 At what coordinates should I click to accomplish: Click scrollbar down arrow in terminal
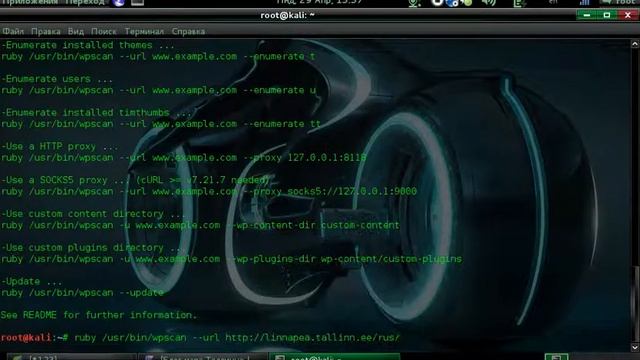pyautogui.click(x=635, y=347)
